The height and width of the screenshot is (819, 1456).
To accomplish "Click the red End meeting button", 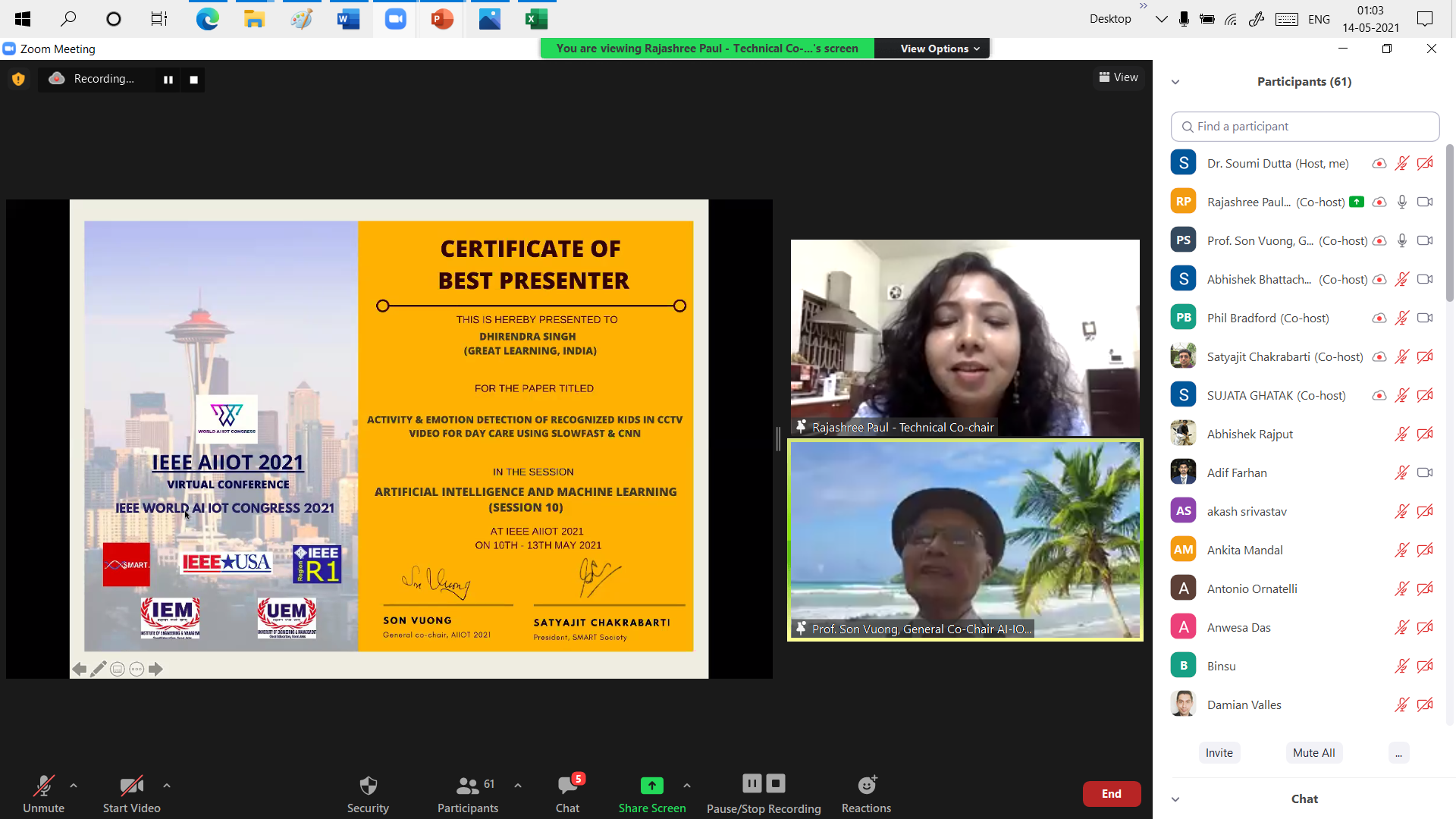I will tap(1112, 793).
